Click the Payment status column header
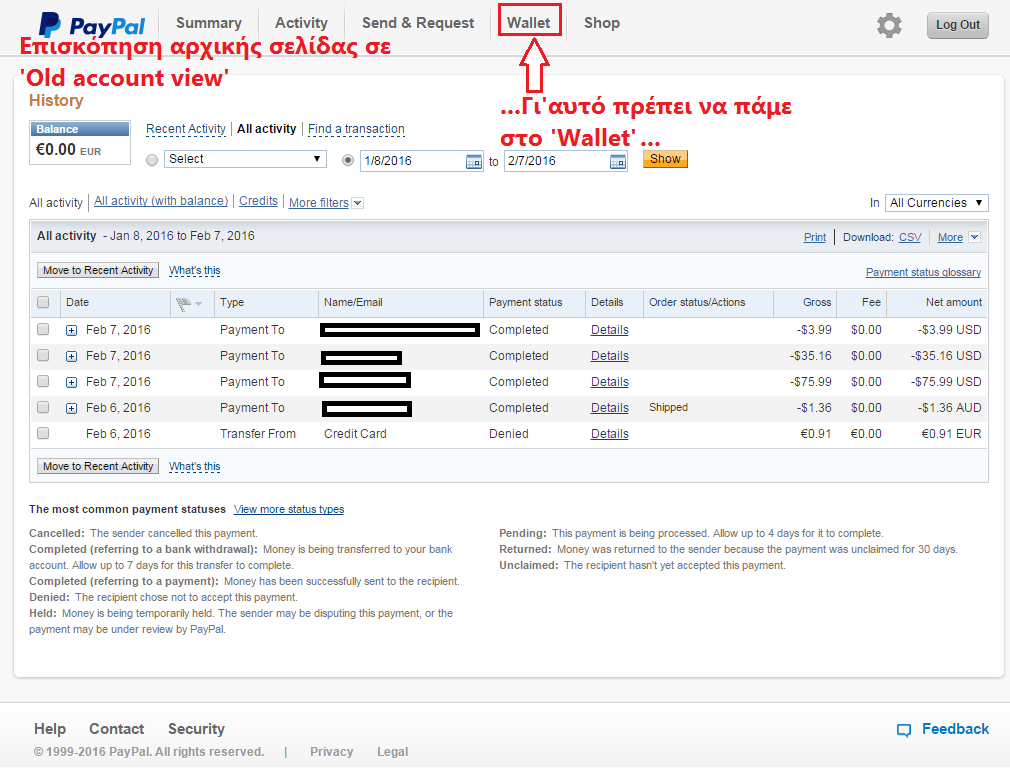The height and width of the screenshot is (769, 1010). (x=526, y=303)
